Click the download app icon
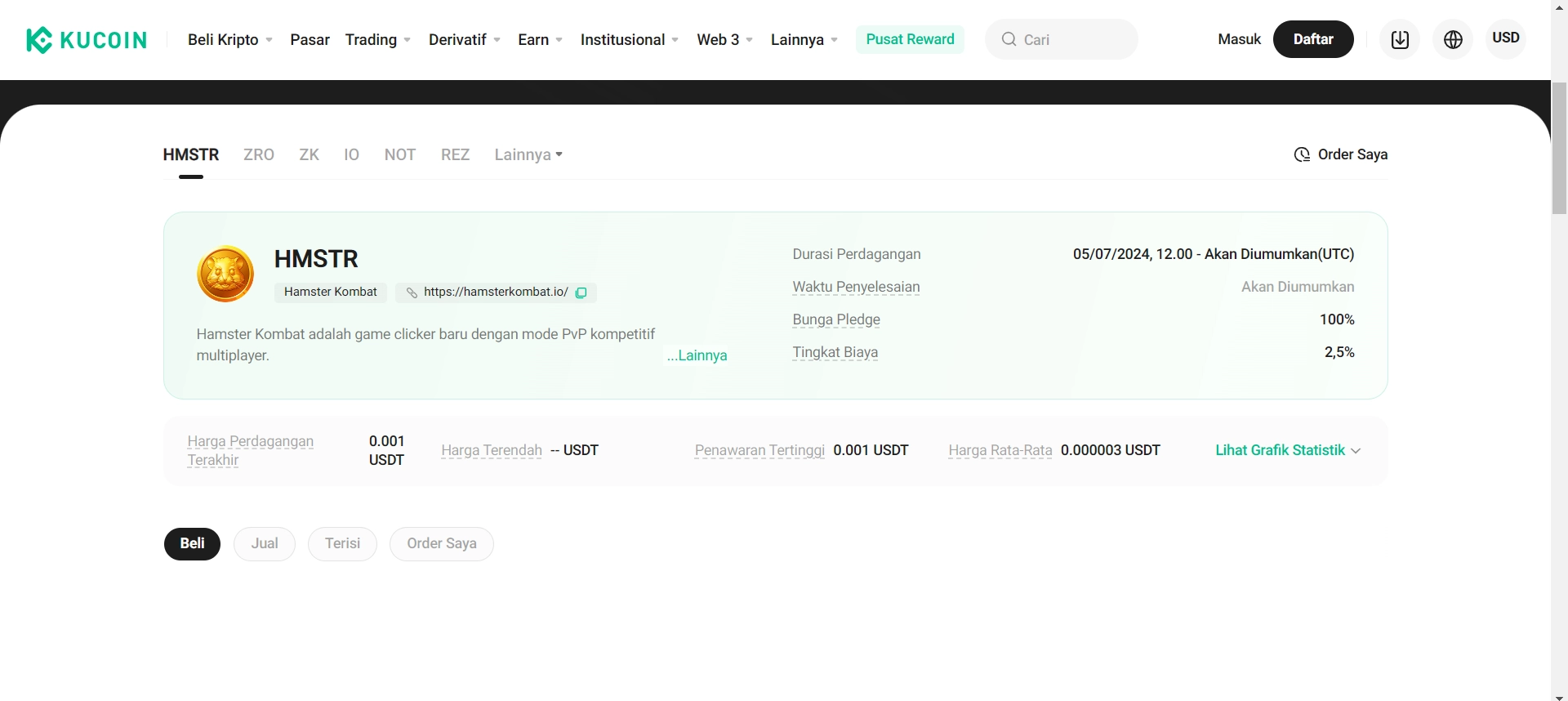This screenshot has width=1568, height=701. [1400, 39]
